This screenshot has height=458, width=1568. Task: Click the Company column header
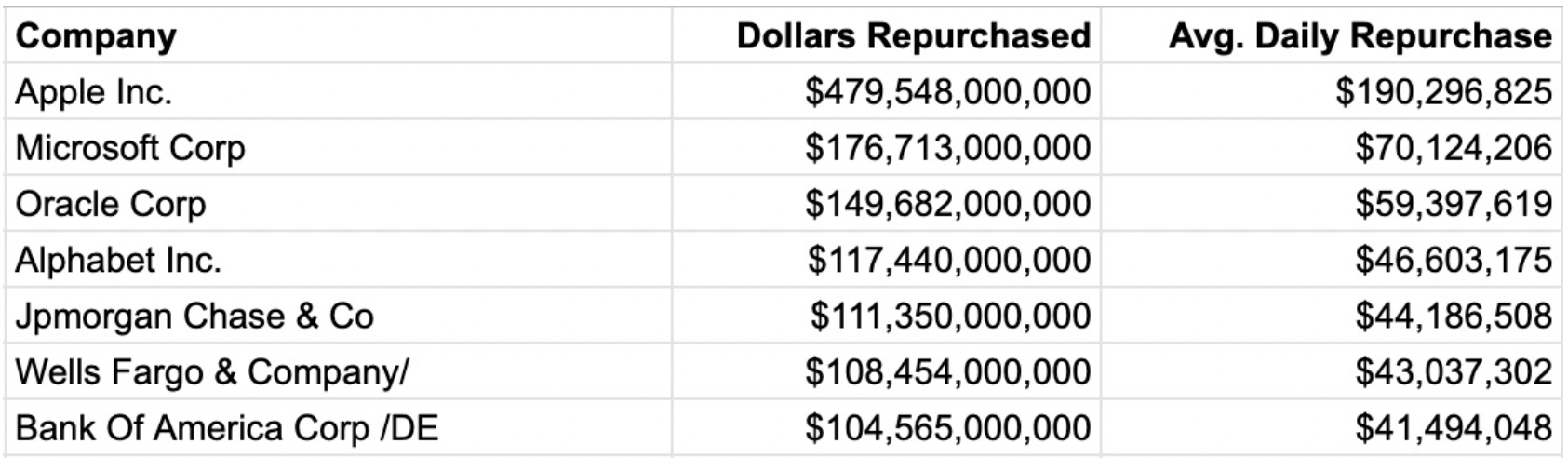pyautogui.click(x=96, y=36)
